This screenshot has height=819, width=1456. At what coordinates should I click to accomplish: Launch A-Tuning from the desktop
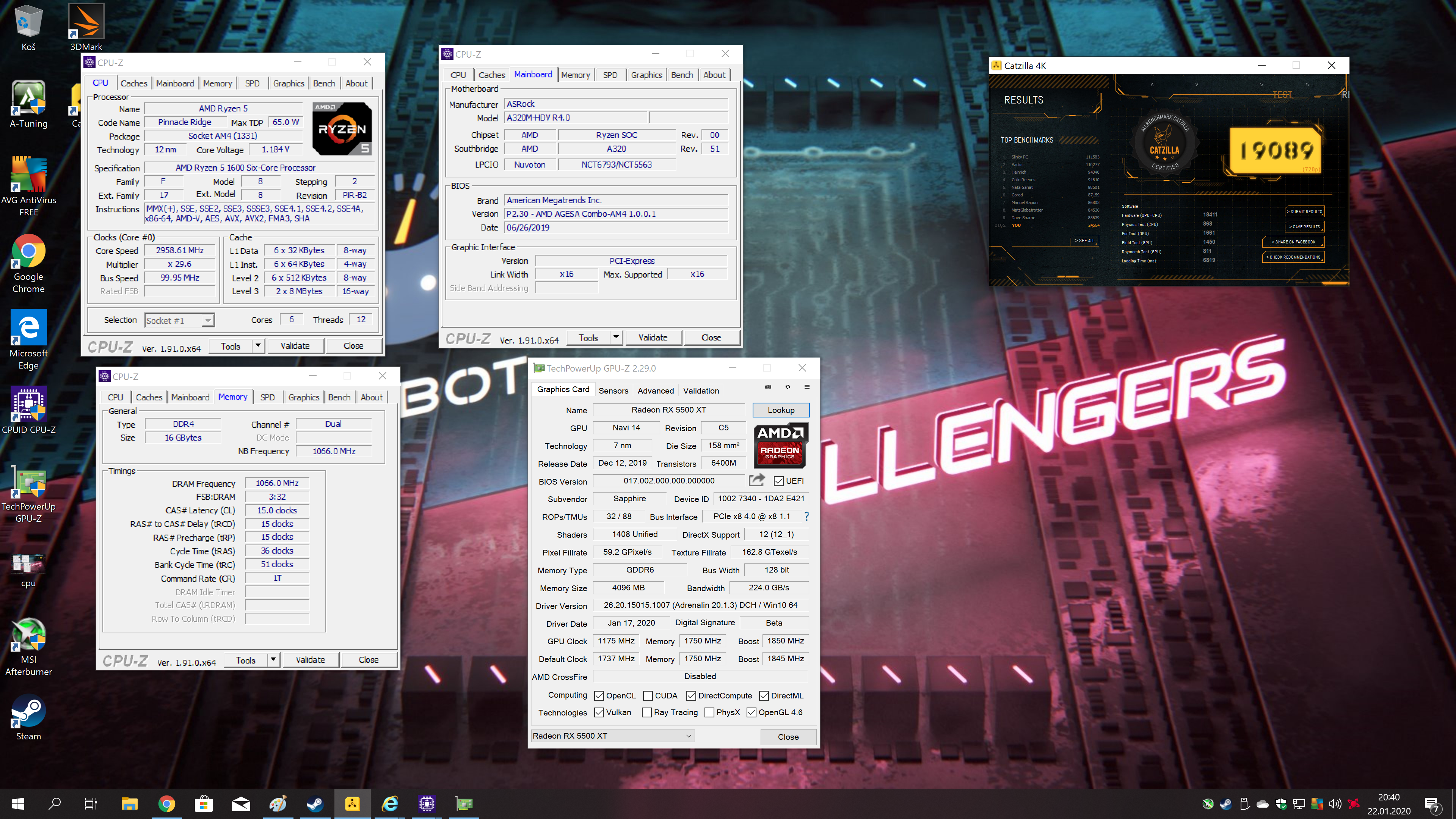pos(28,105)
